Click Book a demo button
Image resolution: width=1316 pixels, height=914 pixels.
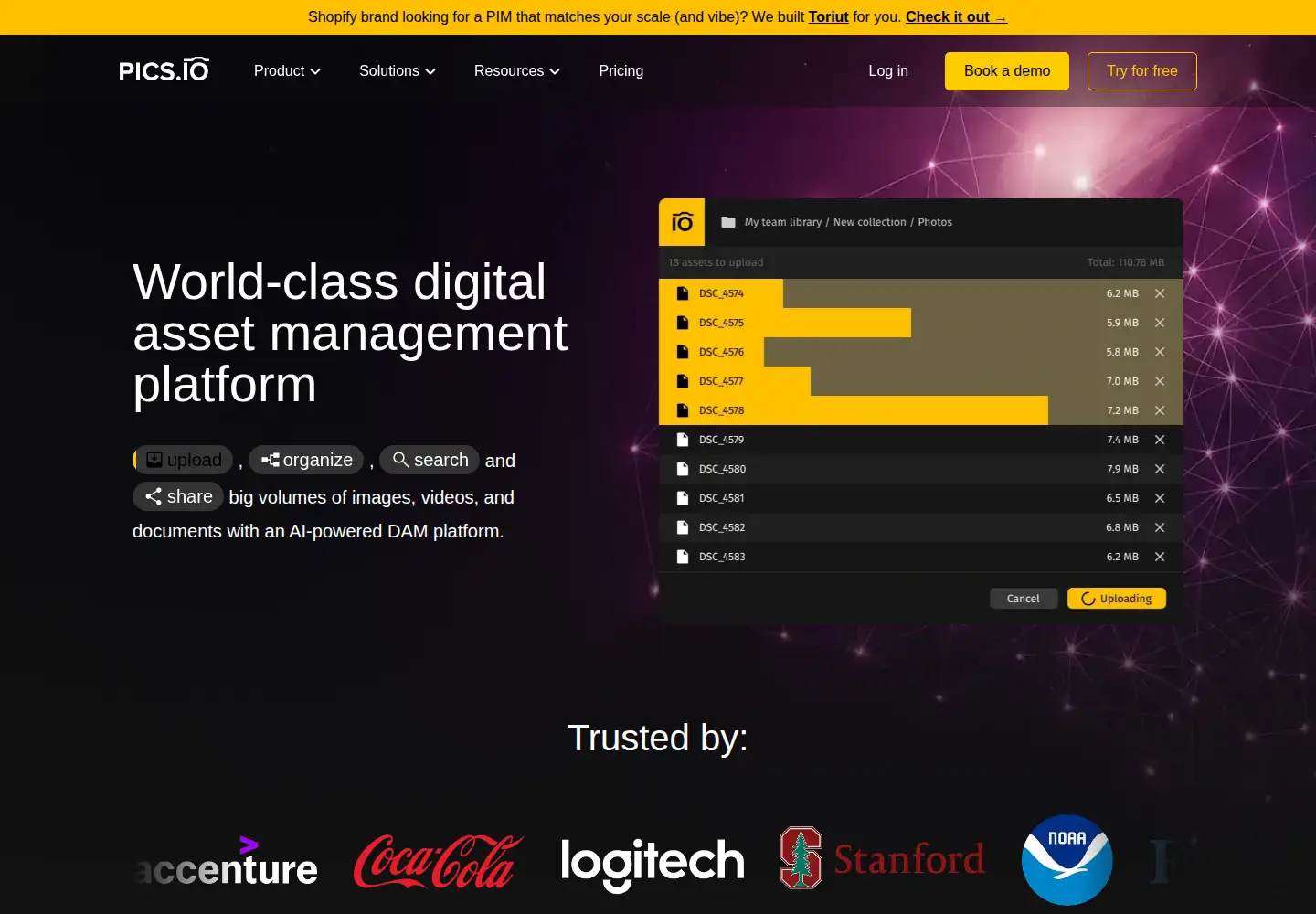[x=1007, y=71]
